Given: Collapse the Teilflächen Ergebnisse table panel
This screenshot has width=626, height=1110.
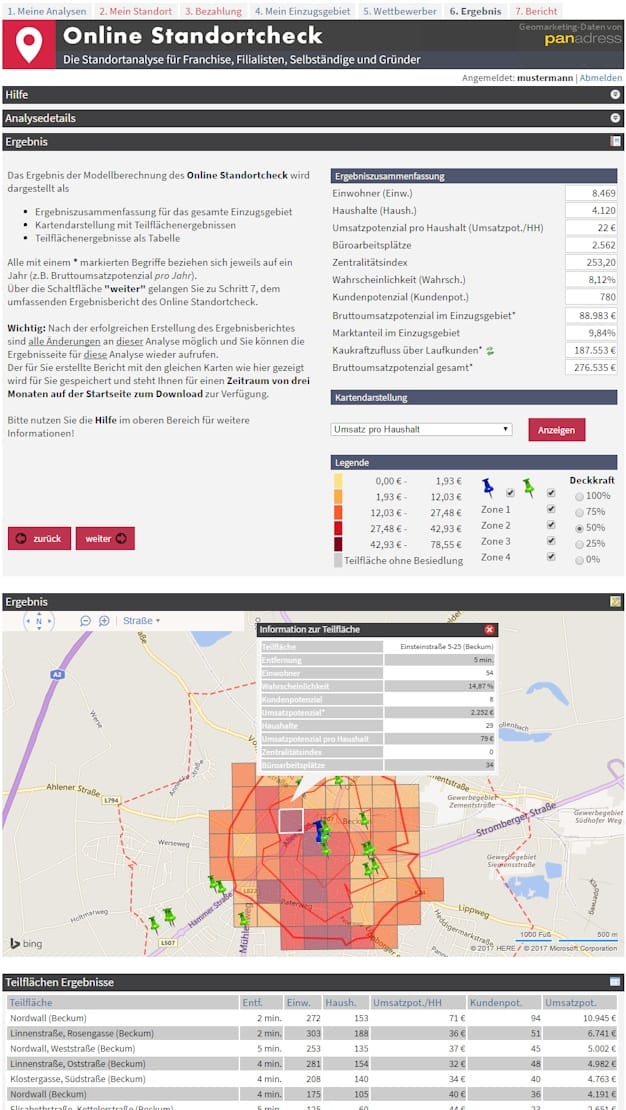Looking at the screenshot, I should [x=615, y=982].
